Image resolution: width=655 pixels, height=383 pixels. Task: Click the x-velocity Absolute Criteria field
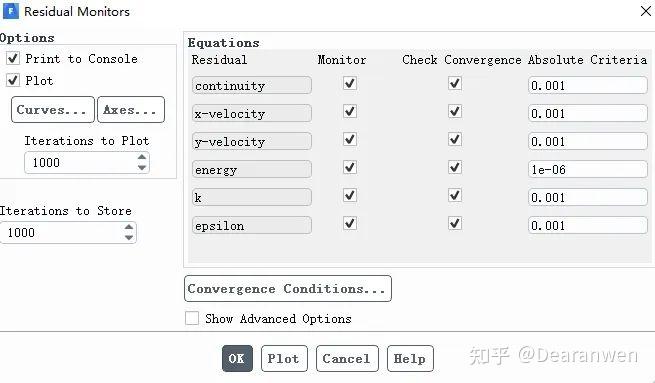click(588, 114)
